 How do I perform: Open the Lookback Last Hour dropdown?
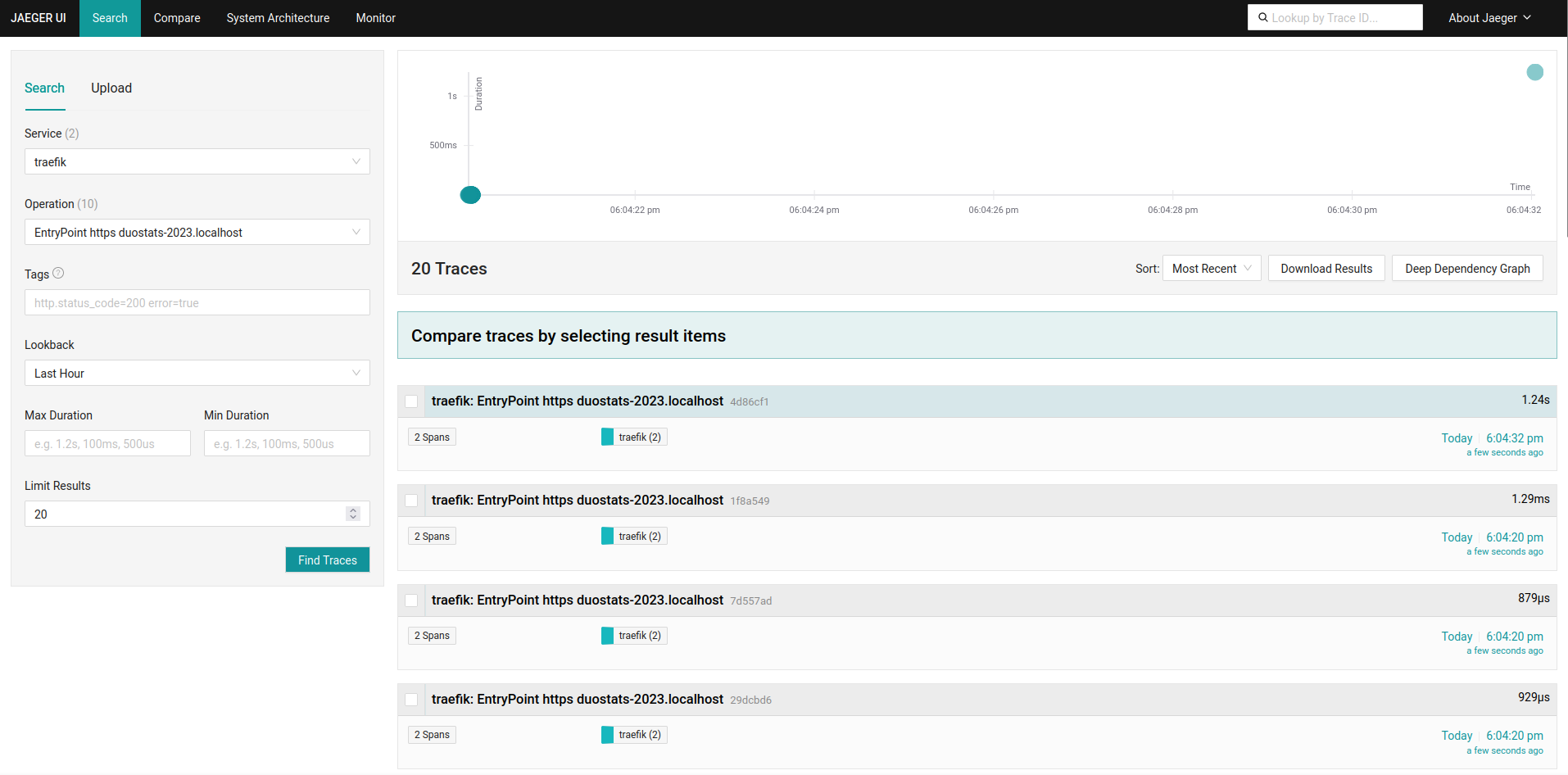(x=197, y=373)
